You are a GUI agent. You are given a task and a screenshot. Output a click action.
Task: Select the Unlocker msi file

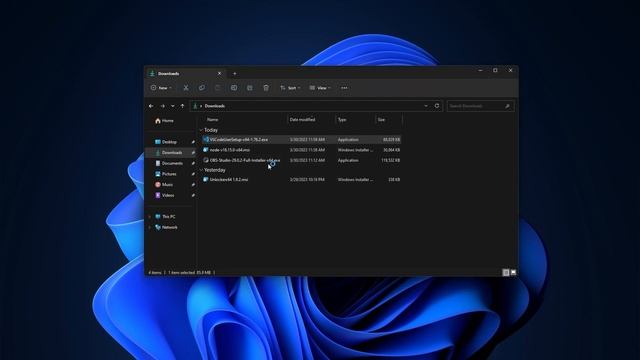[x=301, y=180]
